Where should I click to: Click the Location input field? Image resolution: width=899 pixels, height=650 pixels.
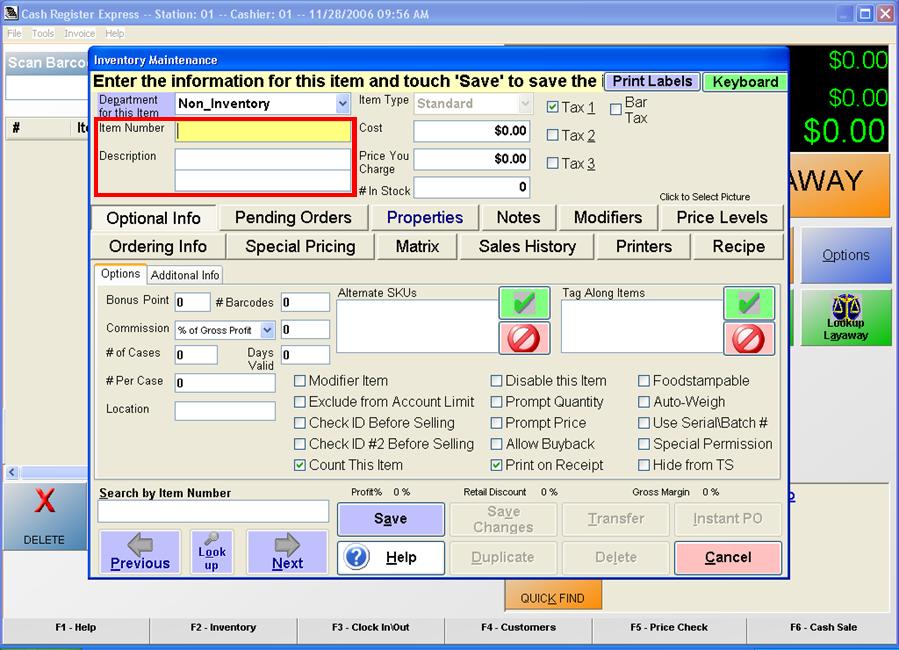225,410
